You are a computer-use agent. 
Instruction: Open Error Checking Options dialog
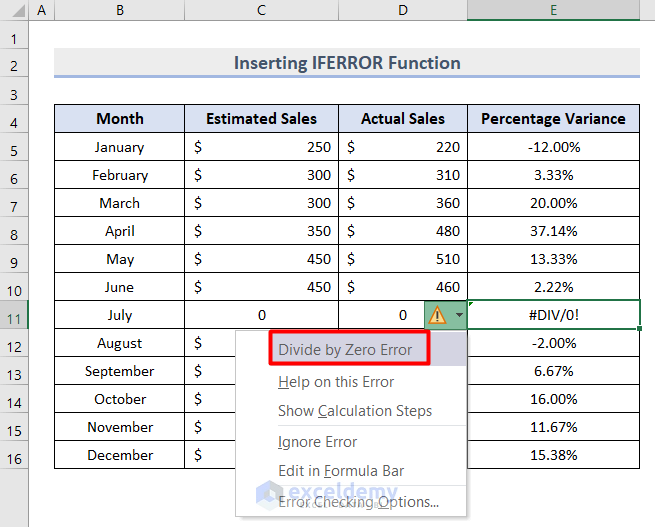pyautogui.click(x=358, y=501)
